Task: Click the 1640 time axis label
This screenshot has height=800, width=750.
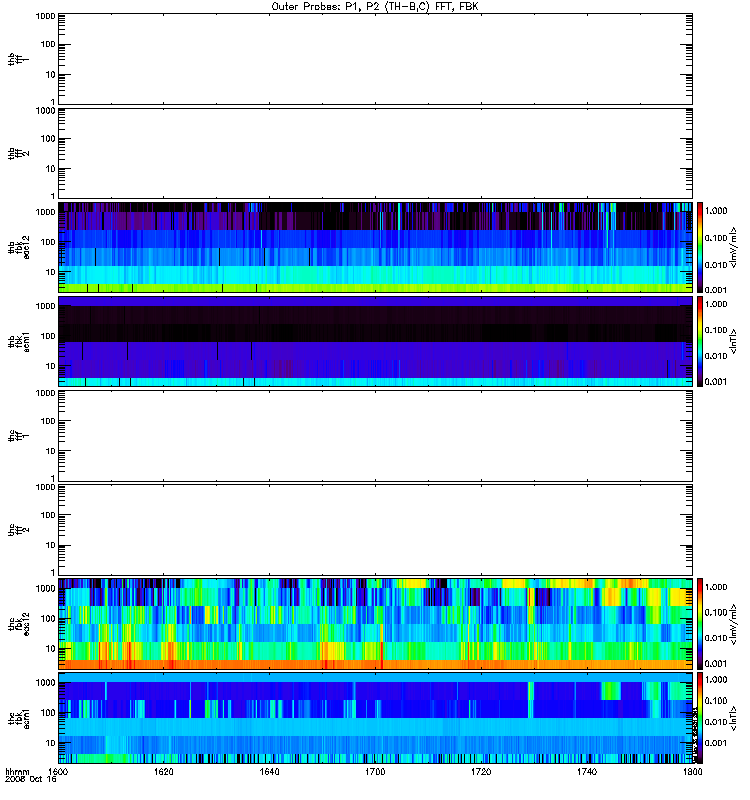Action: [269, 772]
